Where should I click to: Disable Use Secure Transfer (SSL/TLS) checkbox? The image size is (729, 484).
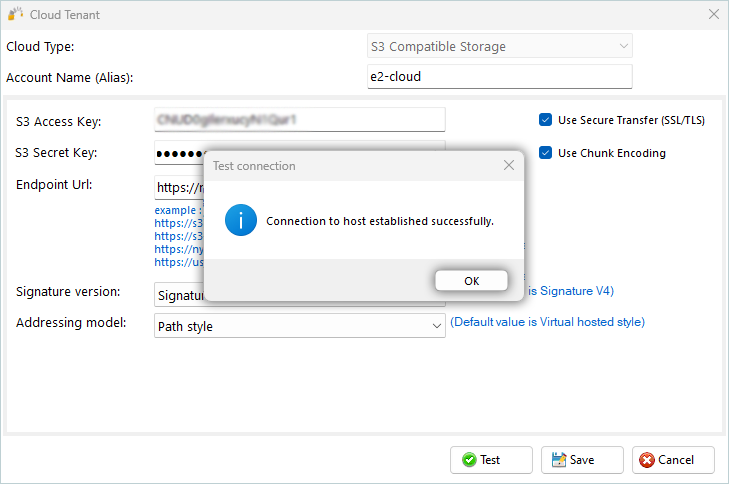click(x=546, y=120)
